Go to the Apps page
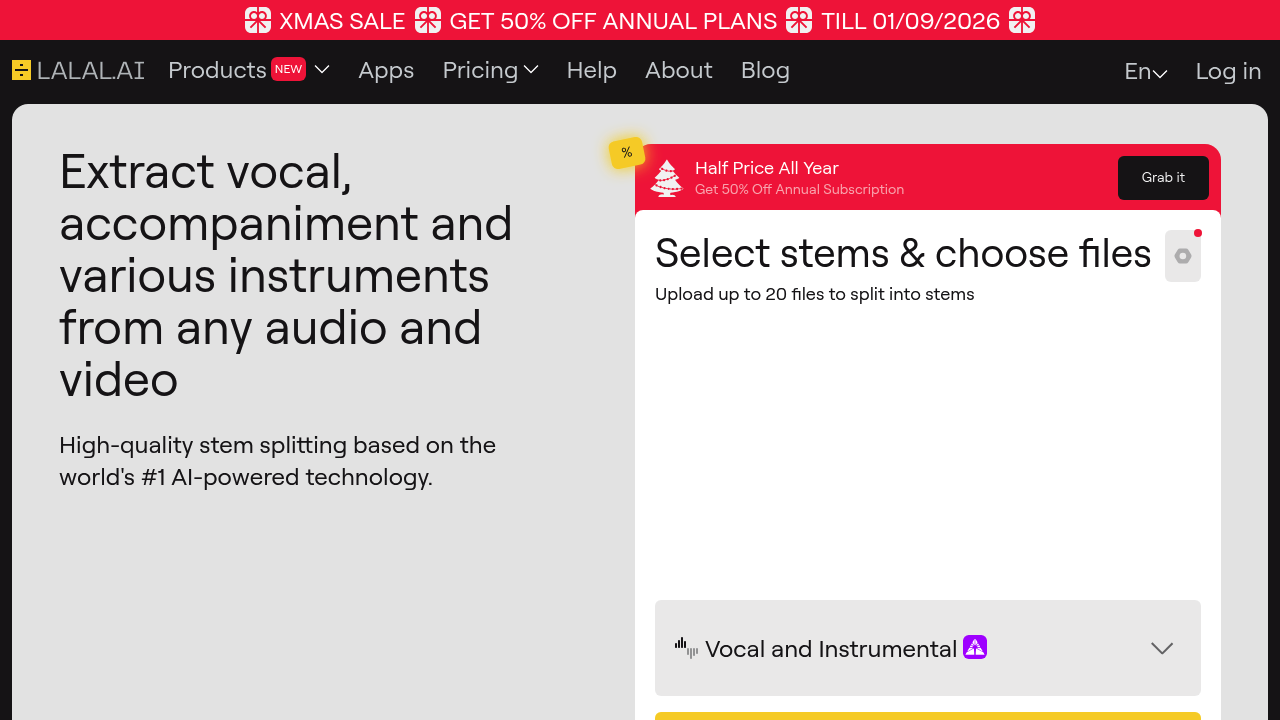This screenshot has height=720, width=1280. (x=386, y=70)
